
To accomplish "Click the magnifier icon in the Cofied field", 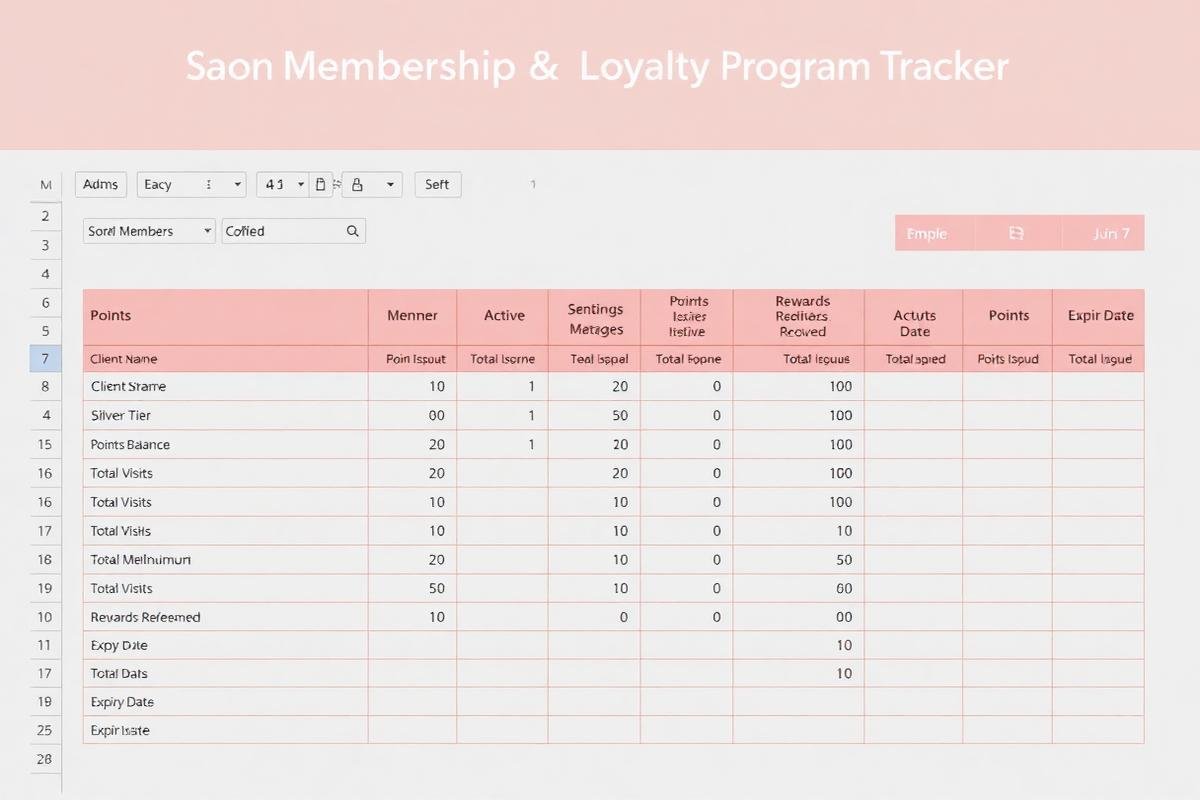I will click(x=352, y=231).
